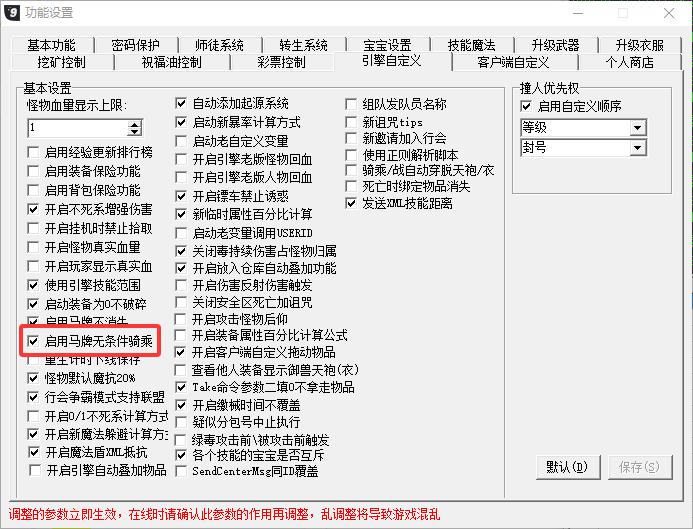Uncheck 自动添加起源系统
Viewport: 693px width, 529px height.
click(181, 103)
